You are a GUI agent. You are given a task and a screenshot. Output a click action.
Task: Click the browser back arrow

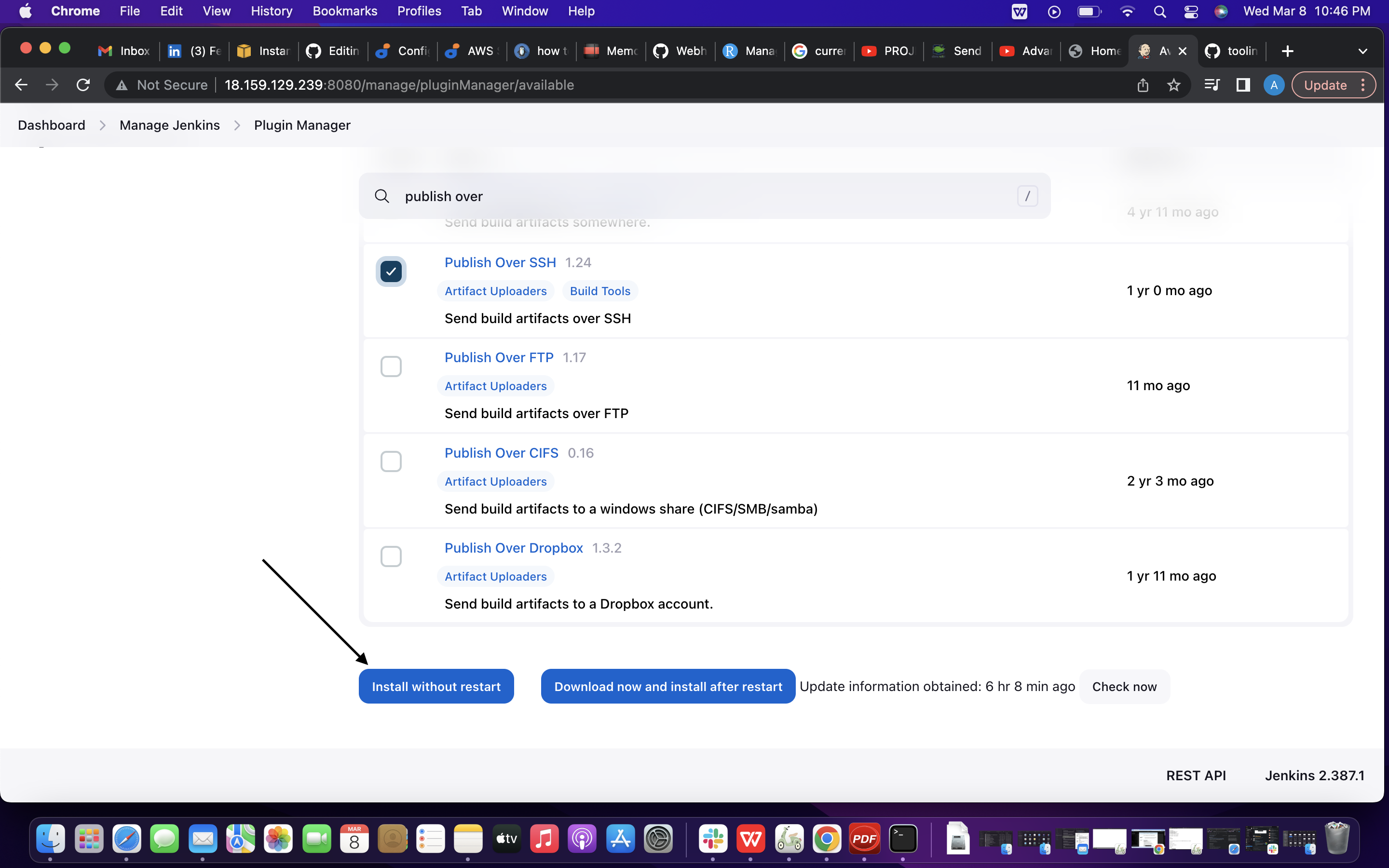point(21,85)
